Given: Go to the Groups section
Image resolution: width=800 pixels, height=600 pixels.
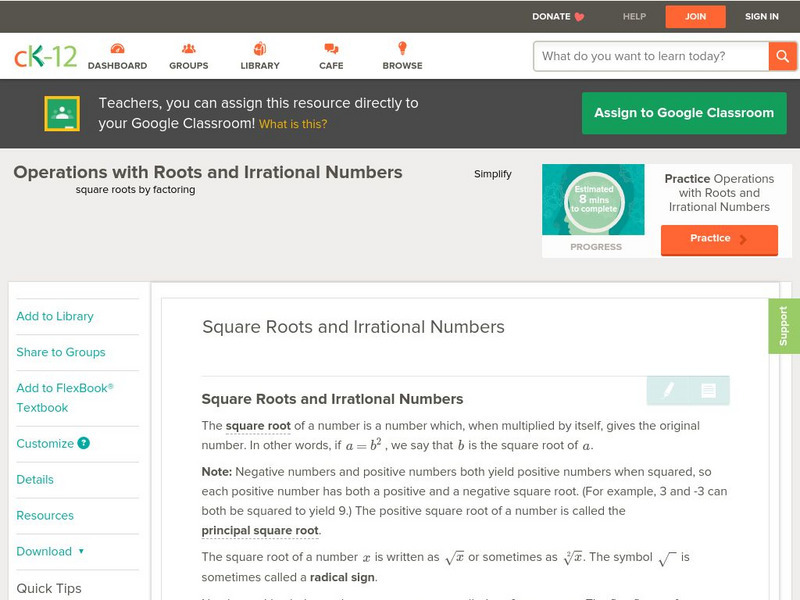Looking at the screenshot, I should click(x=188, y=56).
